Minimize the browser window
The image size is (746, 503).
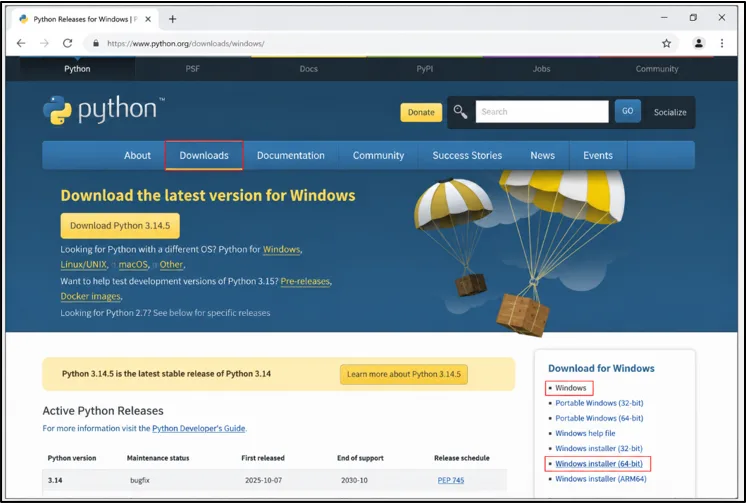664,18
